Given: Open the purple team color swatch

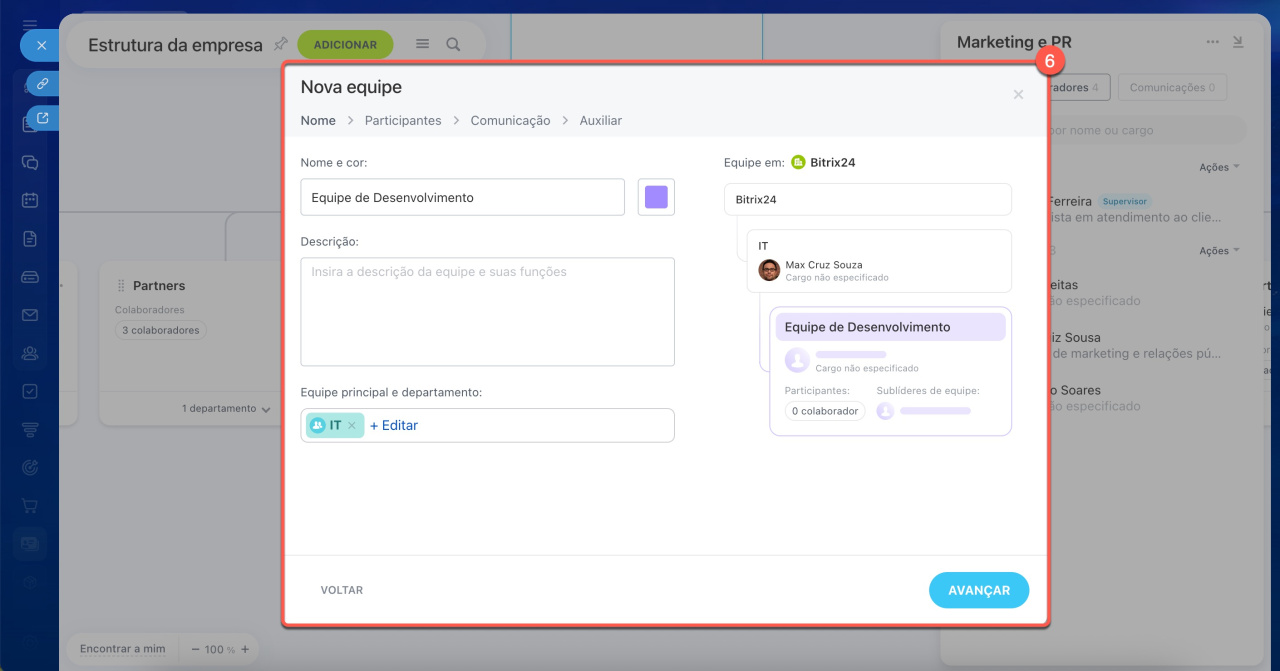Looking at the screenshot, I should click(x=656, y=197).
